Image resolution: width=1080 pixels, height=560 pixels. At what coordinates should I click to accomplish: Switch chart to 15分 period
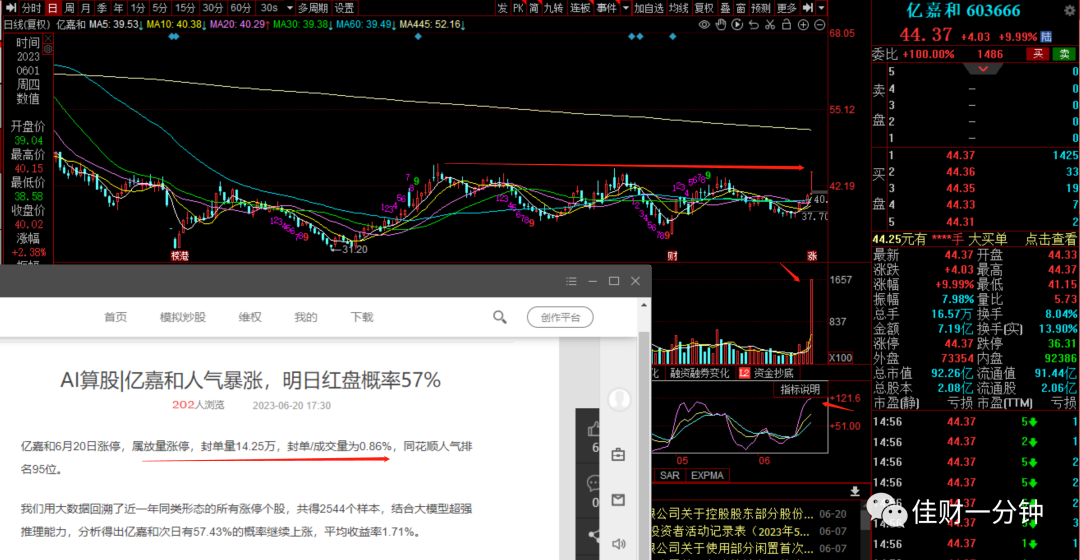185,8
